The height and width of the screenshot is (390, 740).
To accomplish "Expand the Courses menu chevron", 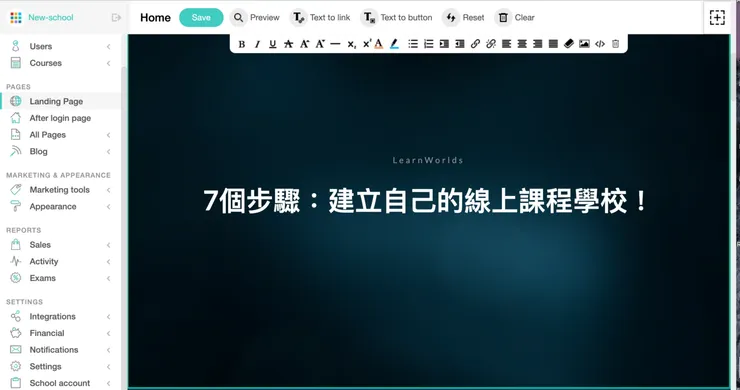I will [x=109, y=63].
